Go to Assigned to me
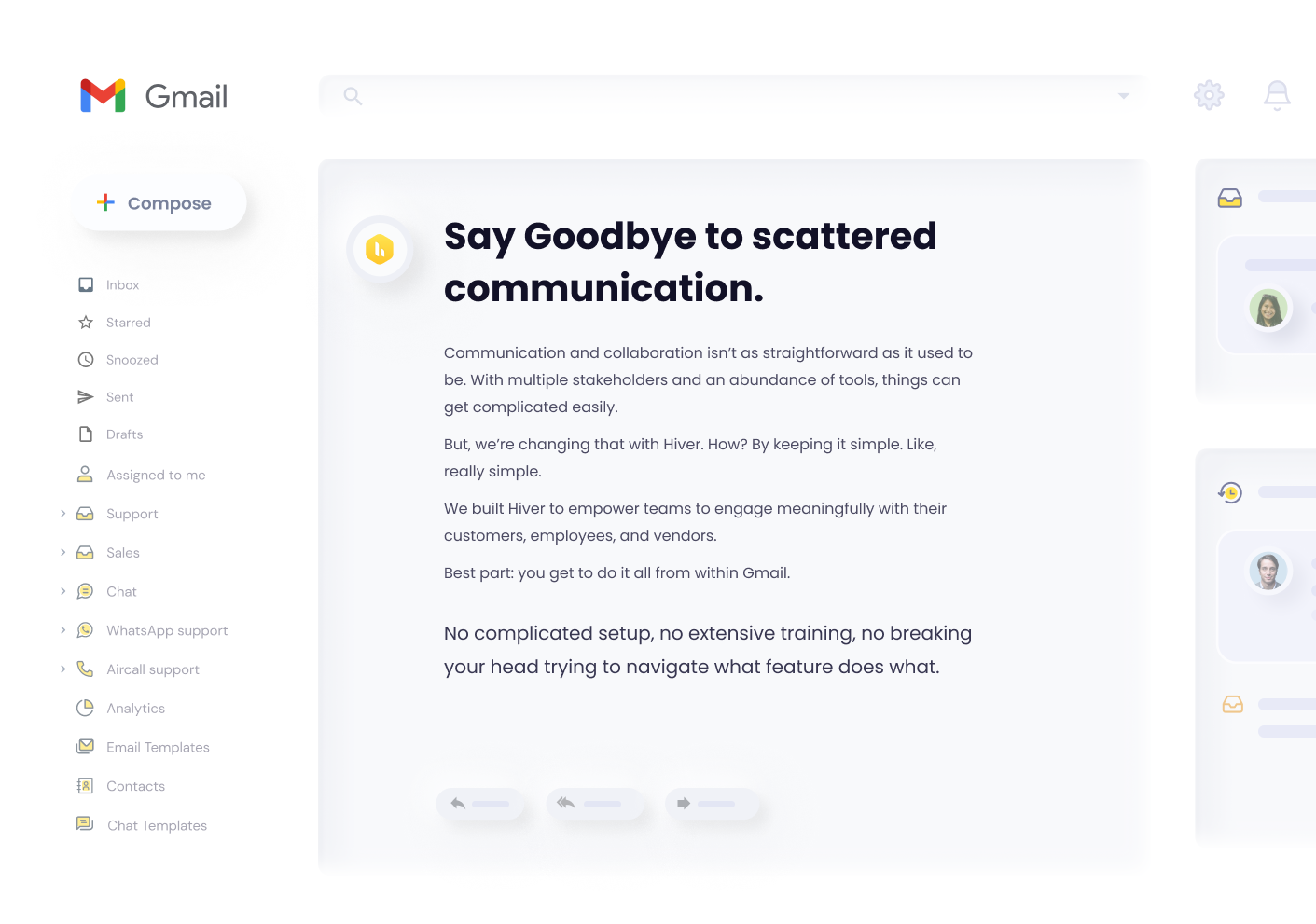The height and width of the screenshot is (924, 1316). 155,475
